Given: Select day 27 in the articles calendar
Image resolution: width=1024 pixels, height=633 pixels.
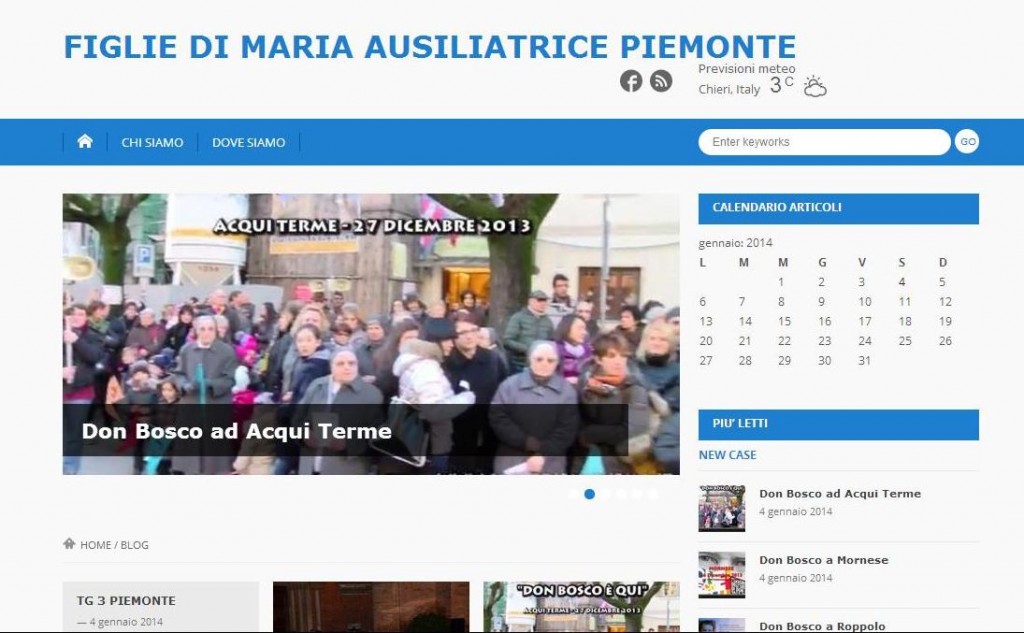Looking at the screenshot, I should (x=706, y=361).
